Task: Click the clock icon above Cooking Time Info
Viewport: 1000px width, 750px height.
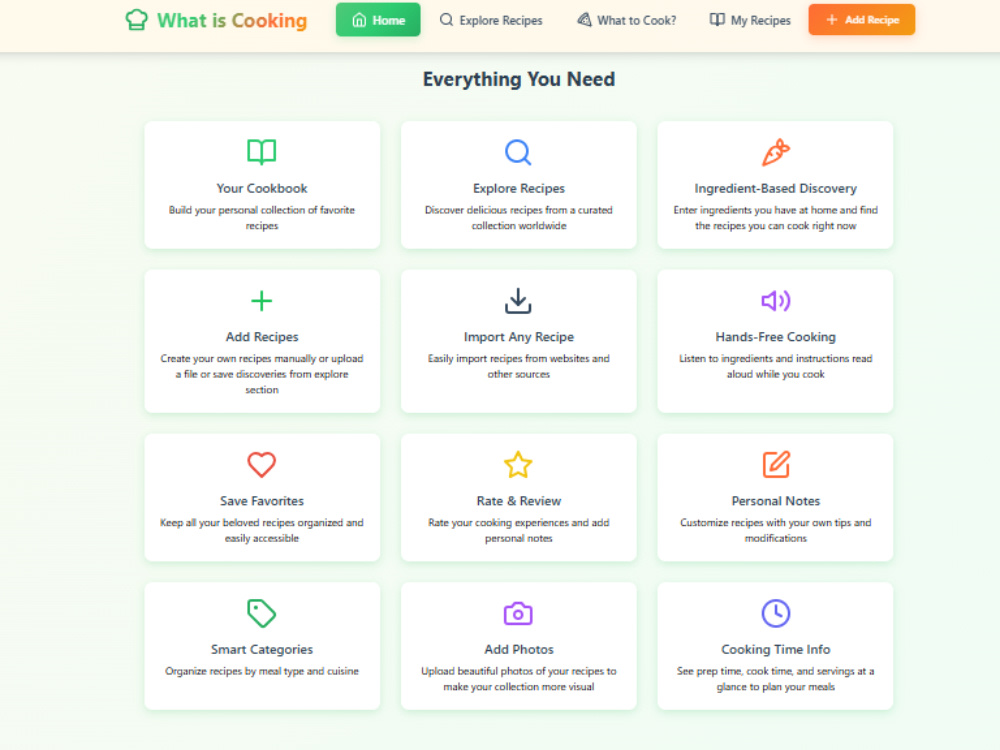Action: click(x=776, y=613)
